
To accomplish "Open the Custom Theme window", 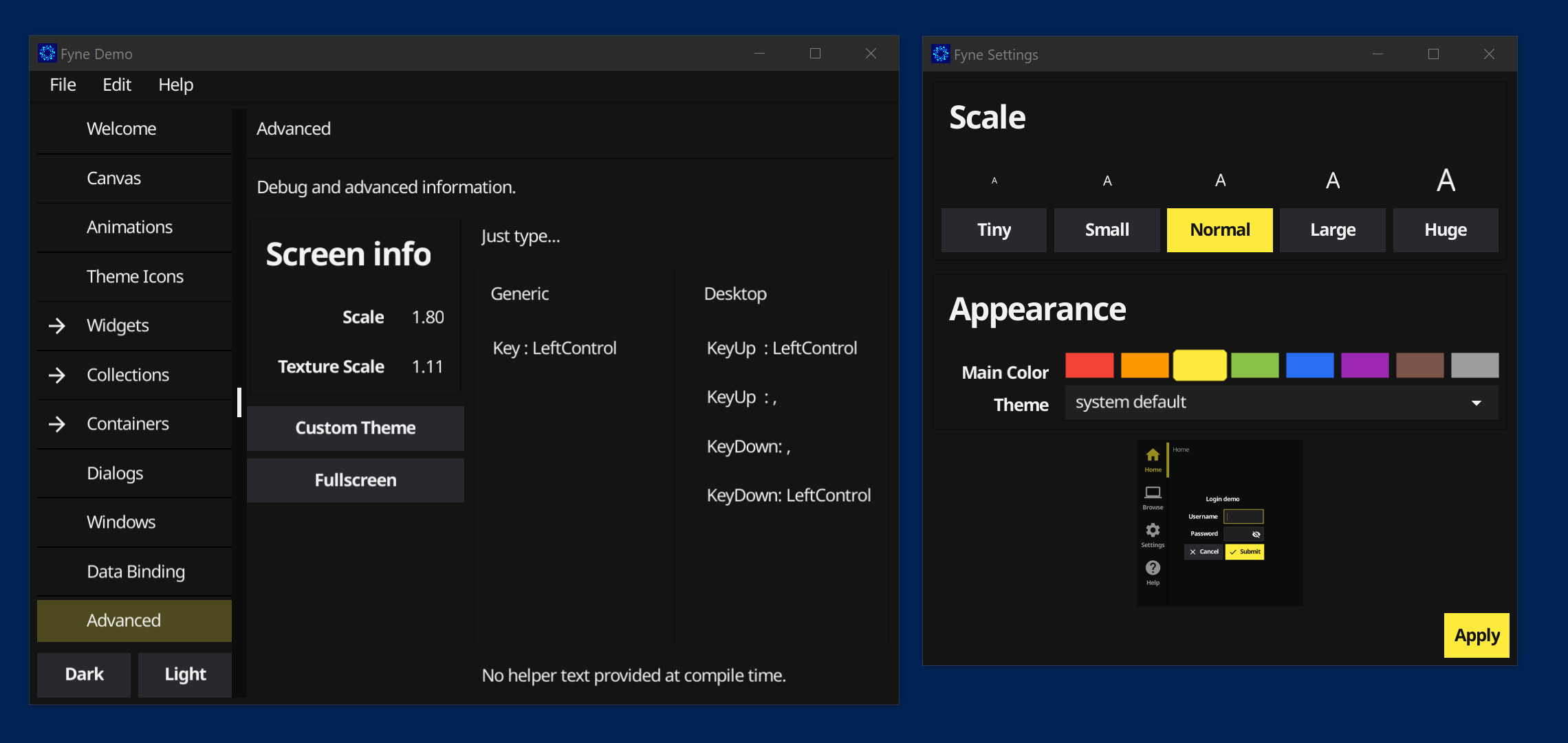I will [355, 428].
